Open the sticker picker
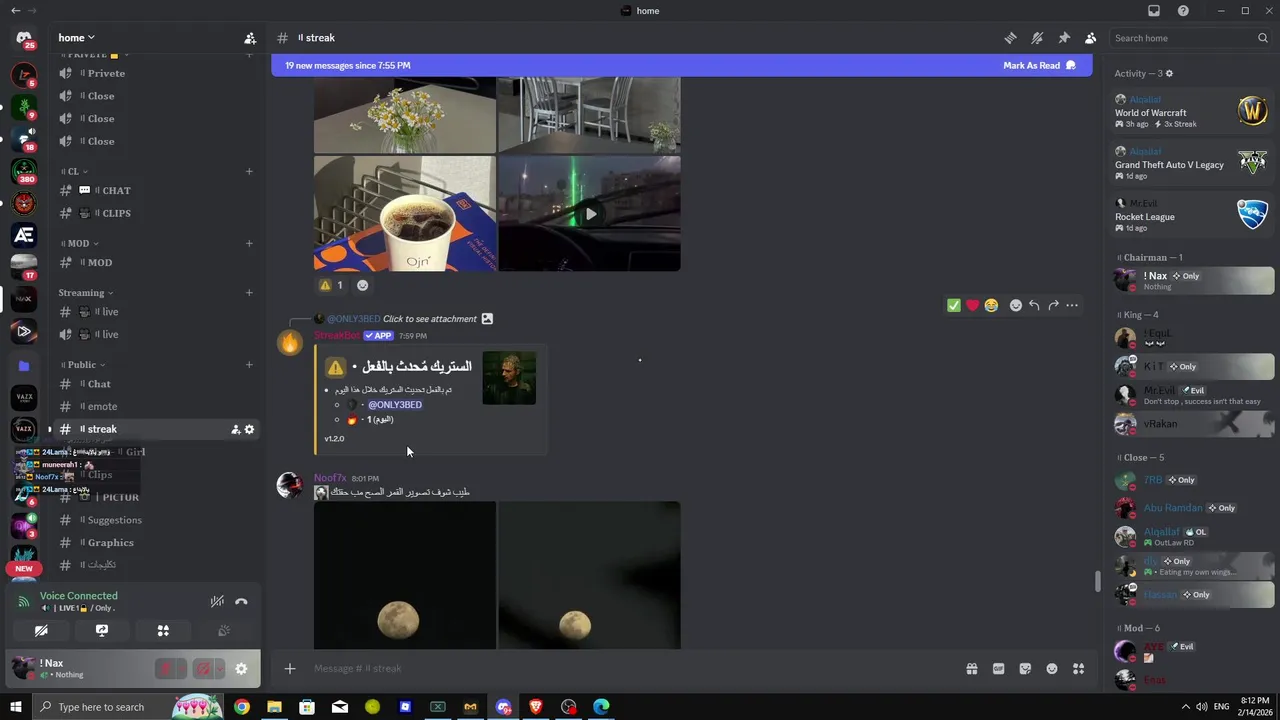The height and width of the screenshot is (720, 1280). coord(1025,669)
